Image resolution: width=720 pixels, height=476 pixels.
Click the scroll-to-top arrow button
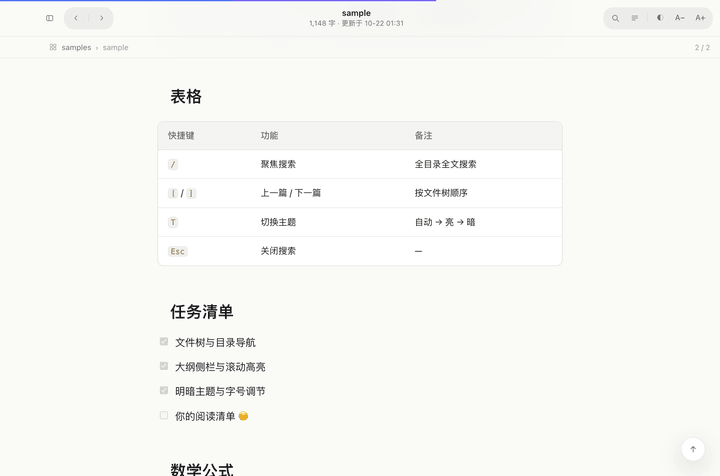(x=693, y=449)
